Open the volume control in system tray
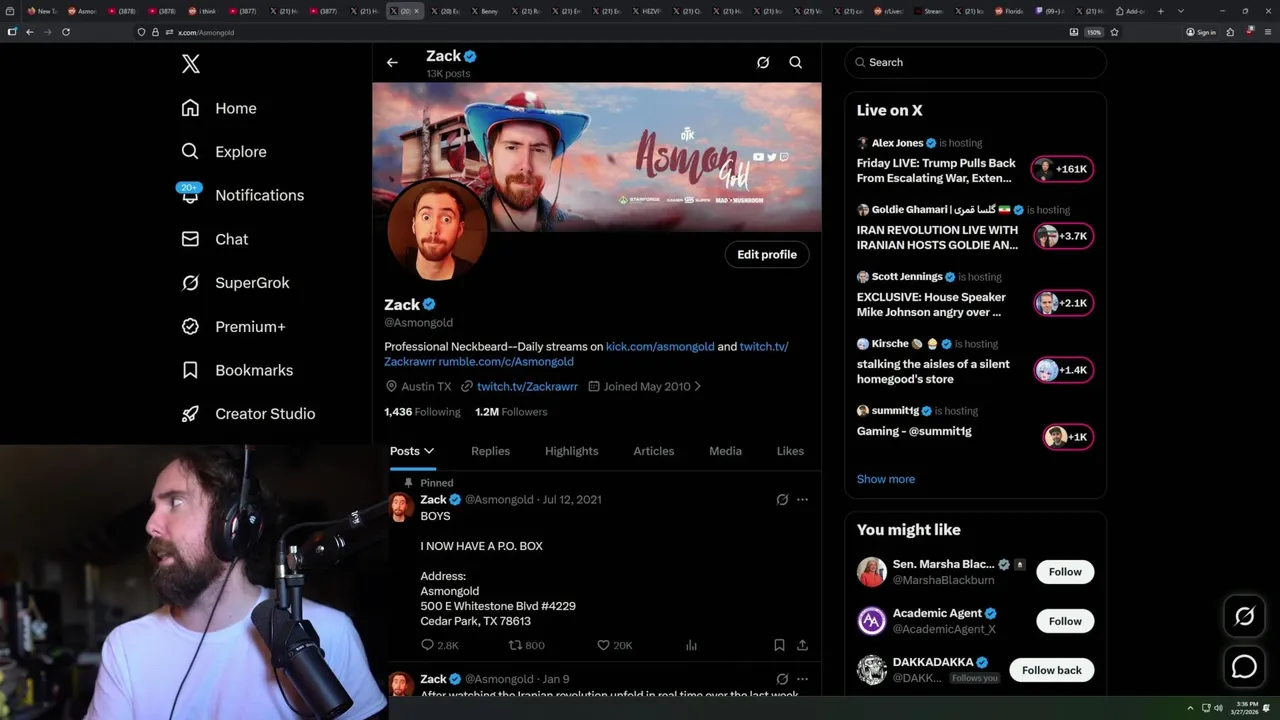Viewport: 1280px width, 720px height. [1218, 708]
